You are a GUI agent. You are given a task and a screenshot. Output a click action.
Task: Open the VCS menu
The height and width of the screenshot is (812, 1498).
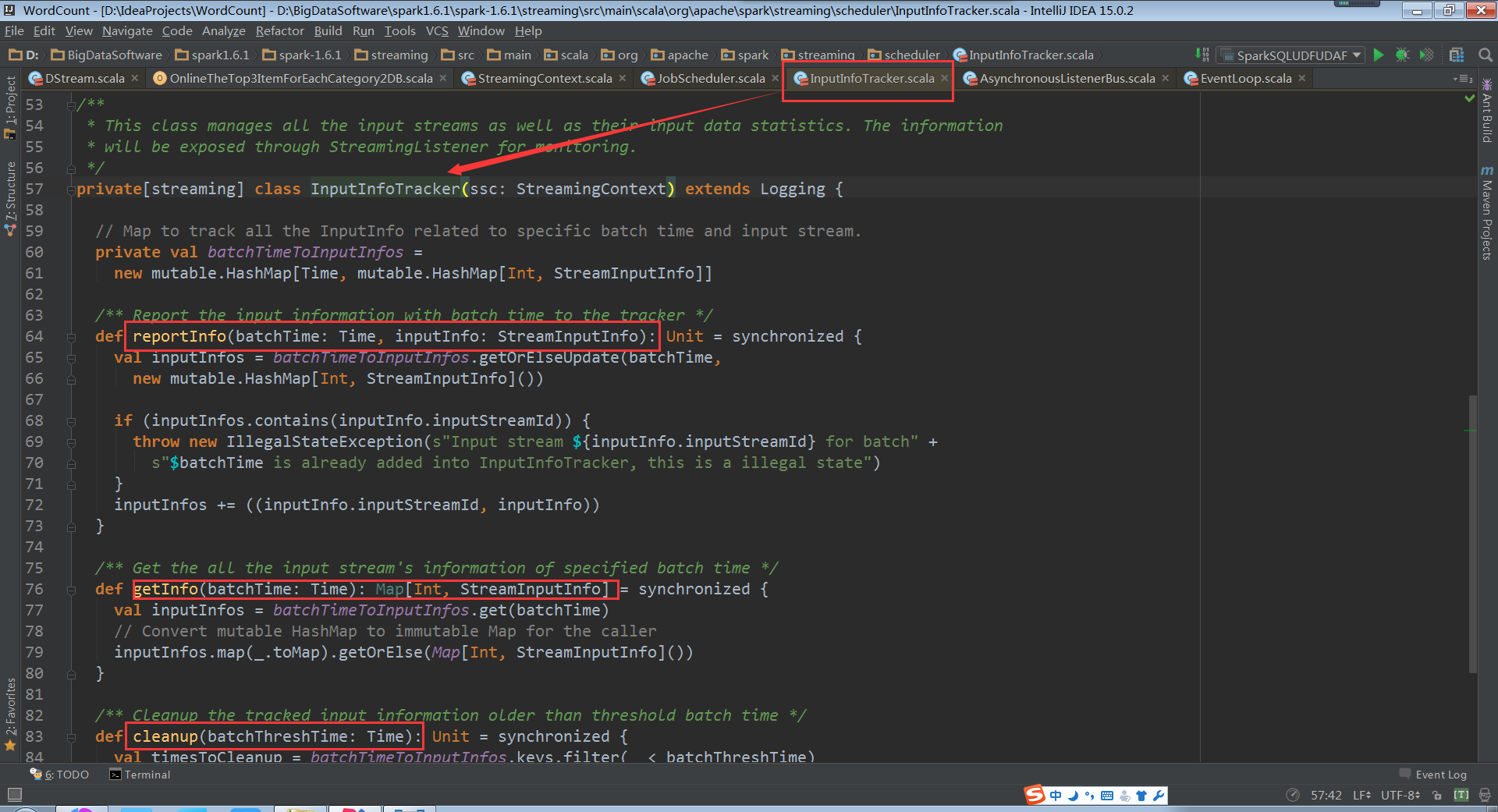pos(437,31)
